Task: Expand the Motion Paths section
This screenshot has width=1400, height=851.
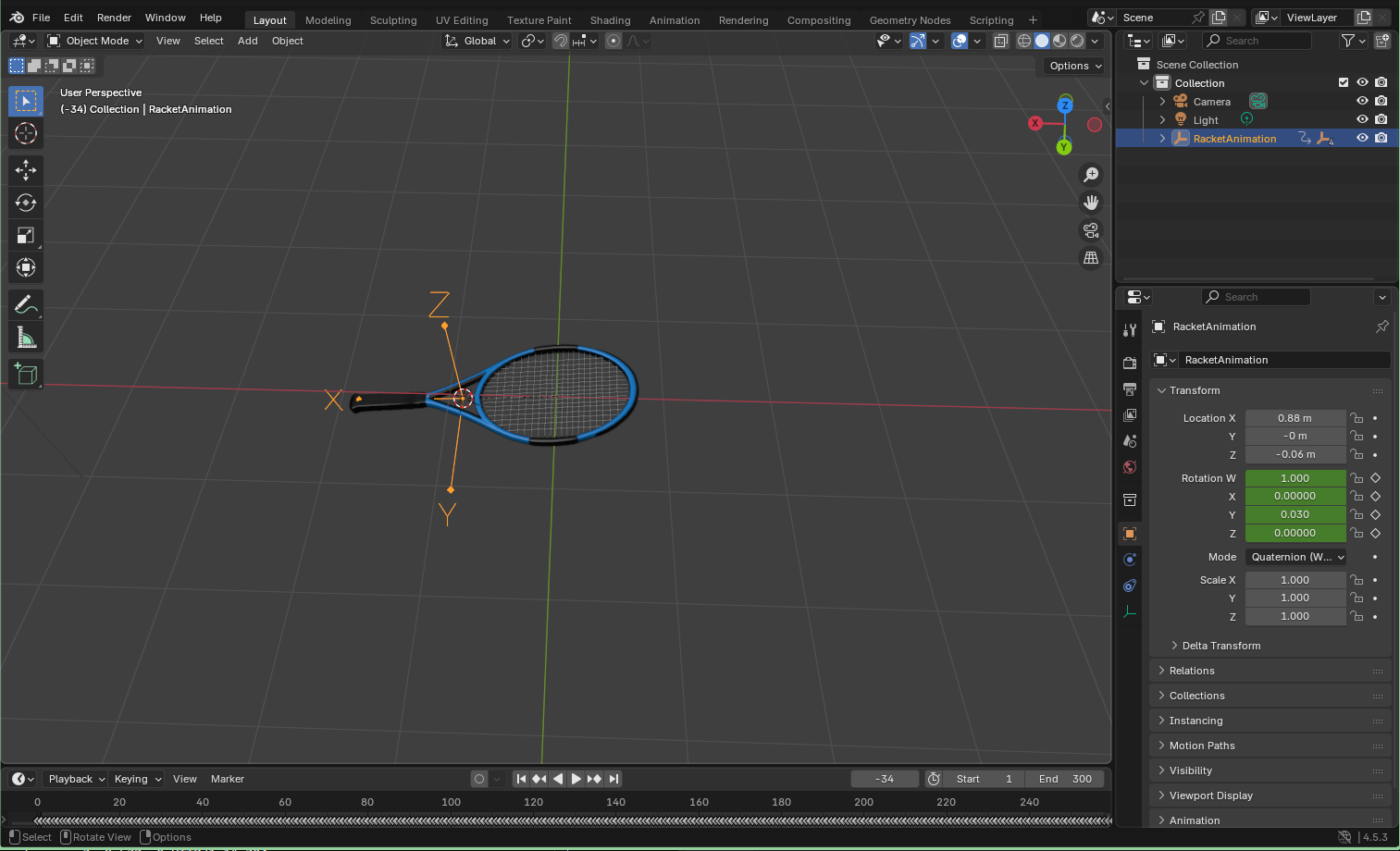Action: click(1201, 746)
